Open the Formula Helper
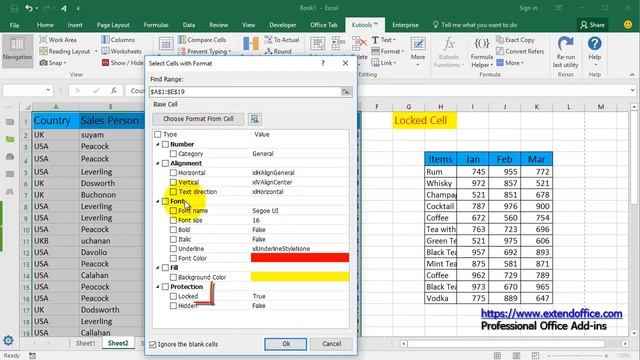This screenshot has height=360, width=640. pyautogui.click(x=482, y=52)
